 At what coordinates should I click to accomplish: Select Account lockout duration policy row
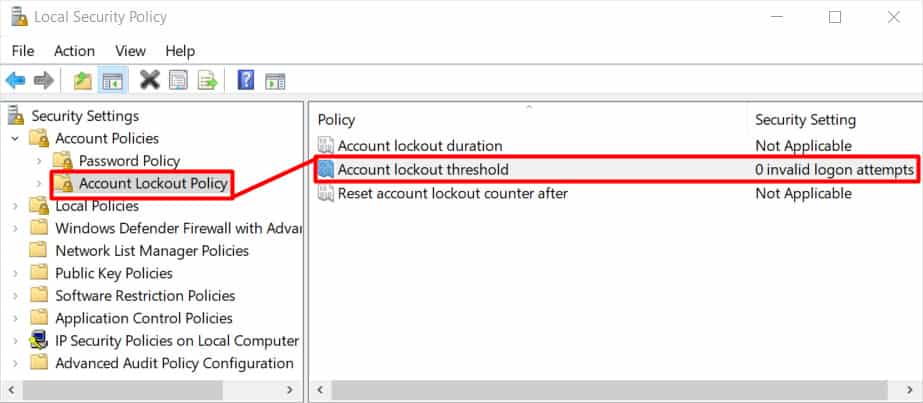tap(420, 145)
